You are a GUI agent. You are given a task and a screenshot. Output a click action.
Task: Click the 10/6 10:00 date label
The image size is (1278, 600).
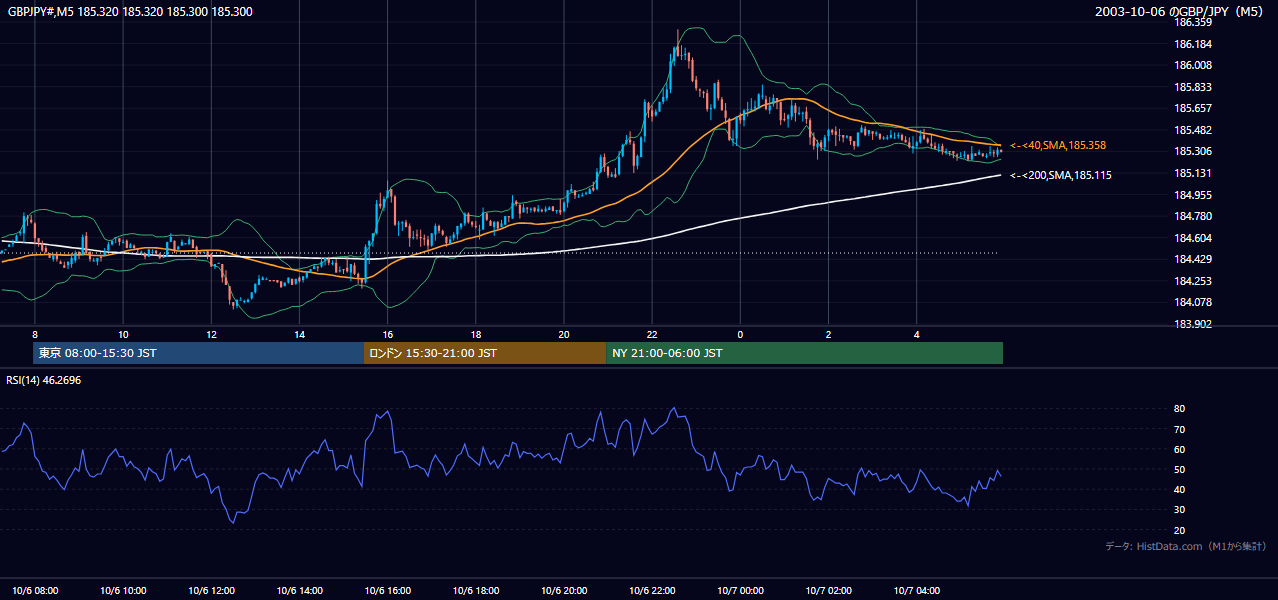[x=123, y=591]
